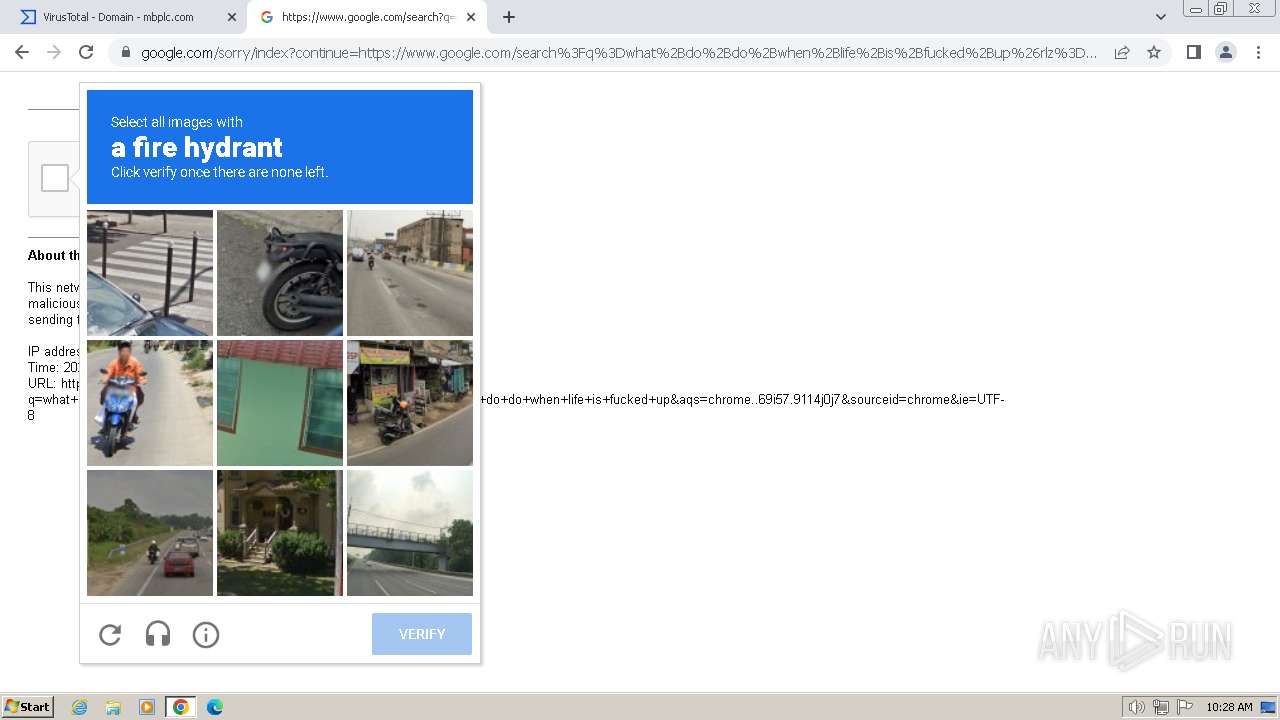Select the rider in orange shirt tile
This screenshot has width=1280, height=720.
[x=150, y=403]
